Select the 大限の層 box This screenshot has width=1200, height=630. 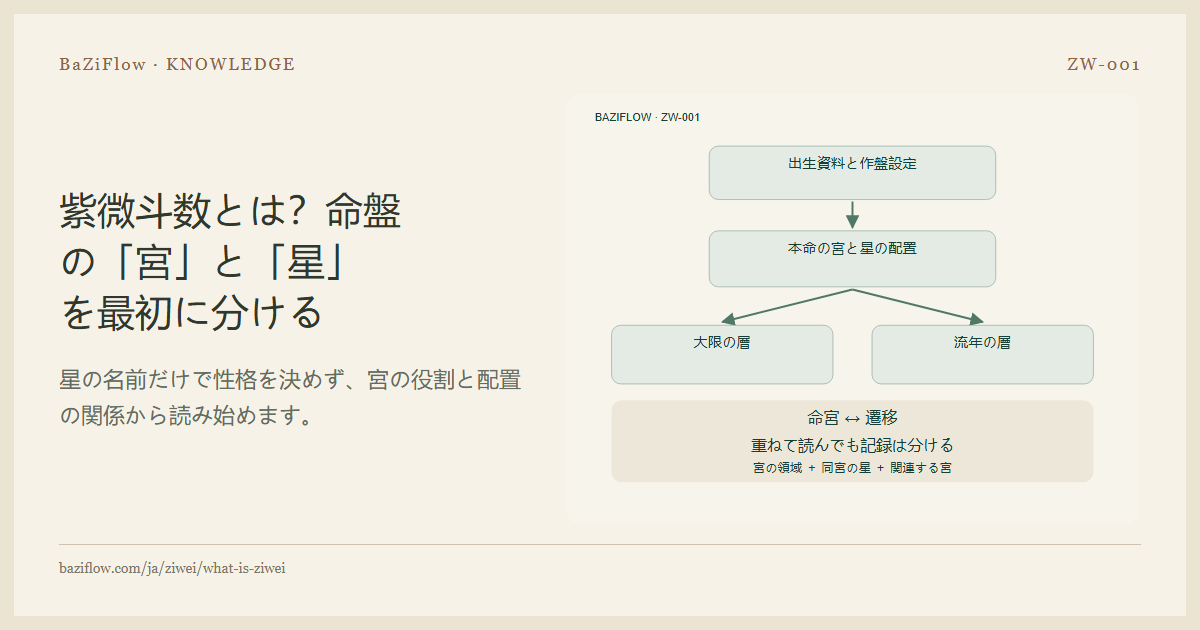(722, 354)
